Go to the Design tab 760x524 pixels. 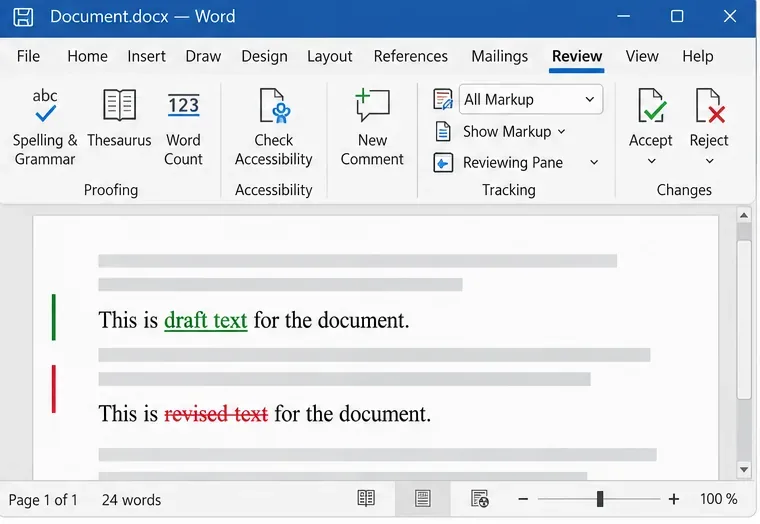point(264,56)
